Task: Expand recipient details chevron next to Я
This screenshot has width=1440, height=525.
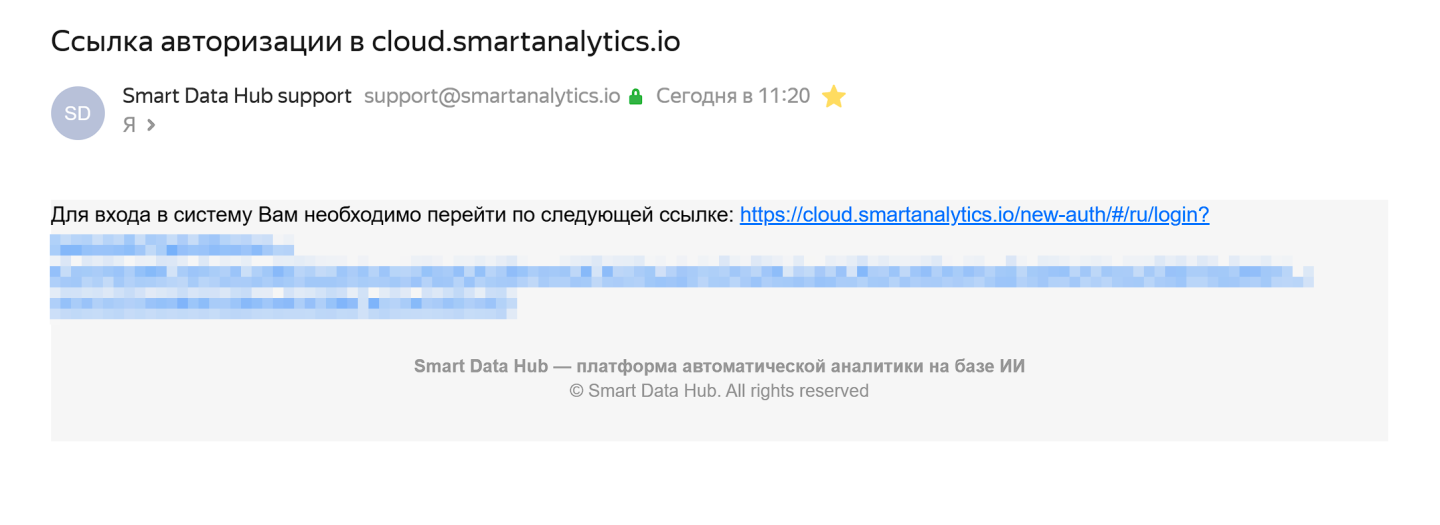Action: tap(151, 125)
